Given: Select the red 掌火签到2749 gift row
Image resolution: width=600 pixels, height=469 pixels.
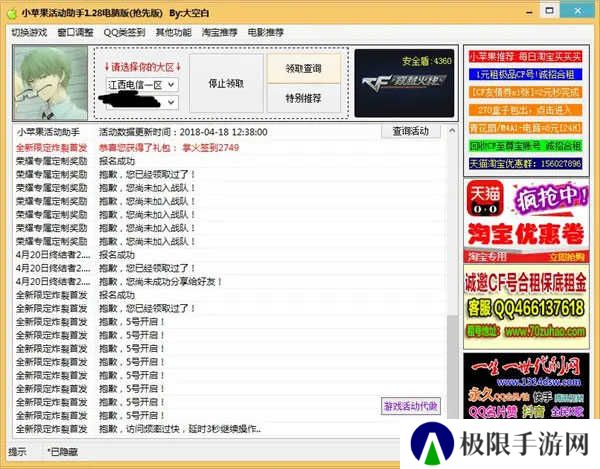Looking at the screenshot, I should pos(230,148).
